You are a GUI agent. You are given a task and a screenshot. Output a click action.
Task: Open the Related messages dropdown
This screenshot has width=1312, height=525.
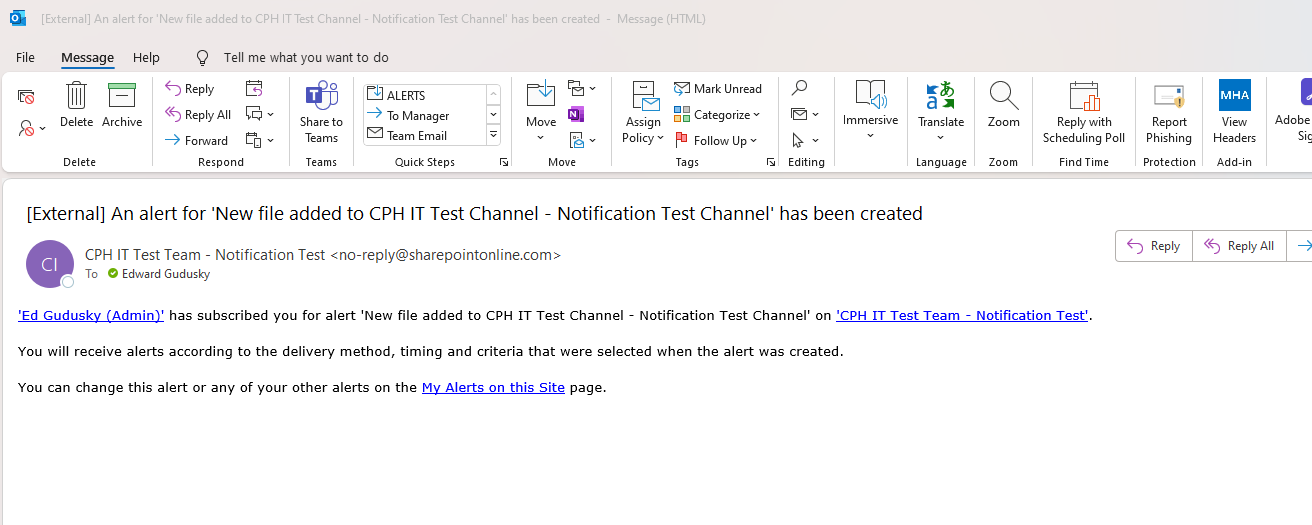tap(805, 114)
